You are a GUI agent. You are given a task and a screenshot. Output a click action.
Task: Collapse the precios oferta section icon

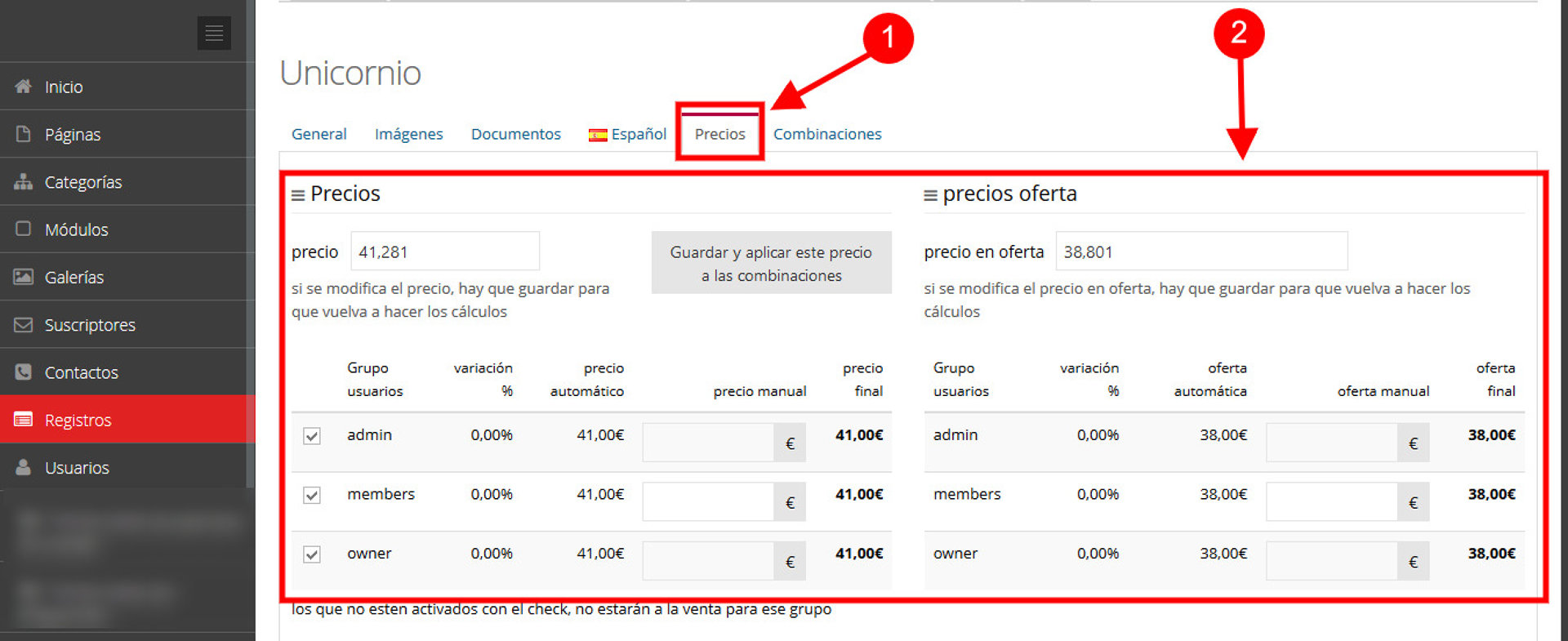[930, 195]
